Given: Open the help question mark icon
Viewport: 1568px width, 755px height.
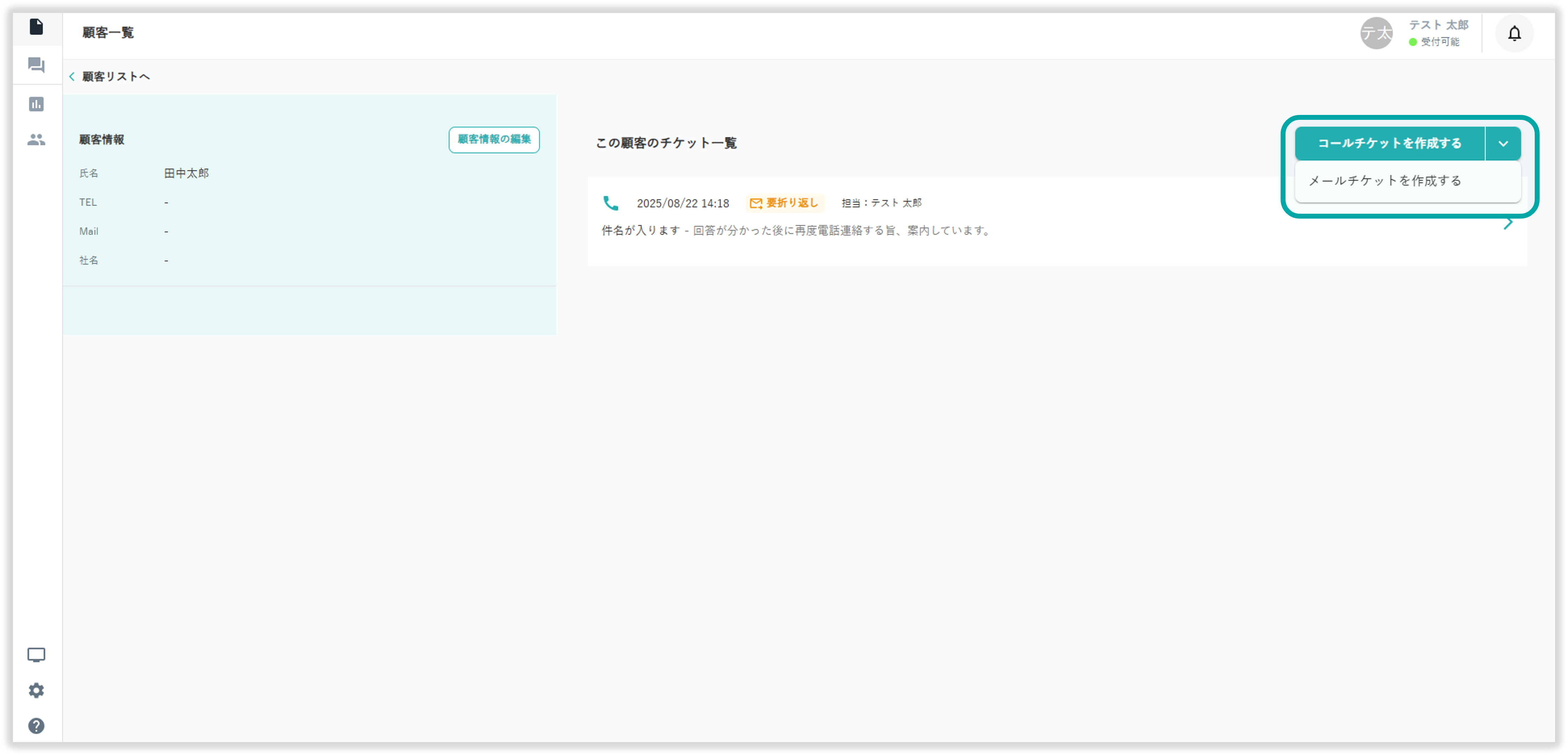Looking at the screenshot, I should coord(36,726).
